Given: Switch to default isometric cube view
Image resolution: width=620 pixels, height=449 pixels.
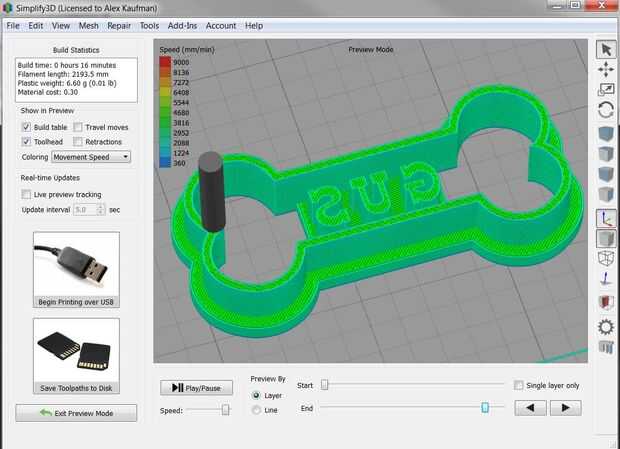Looking at the screenshot, I should [x=606, y=134].
